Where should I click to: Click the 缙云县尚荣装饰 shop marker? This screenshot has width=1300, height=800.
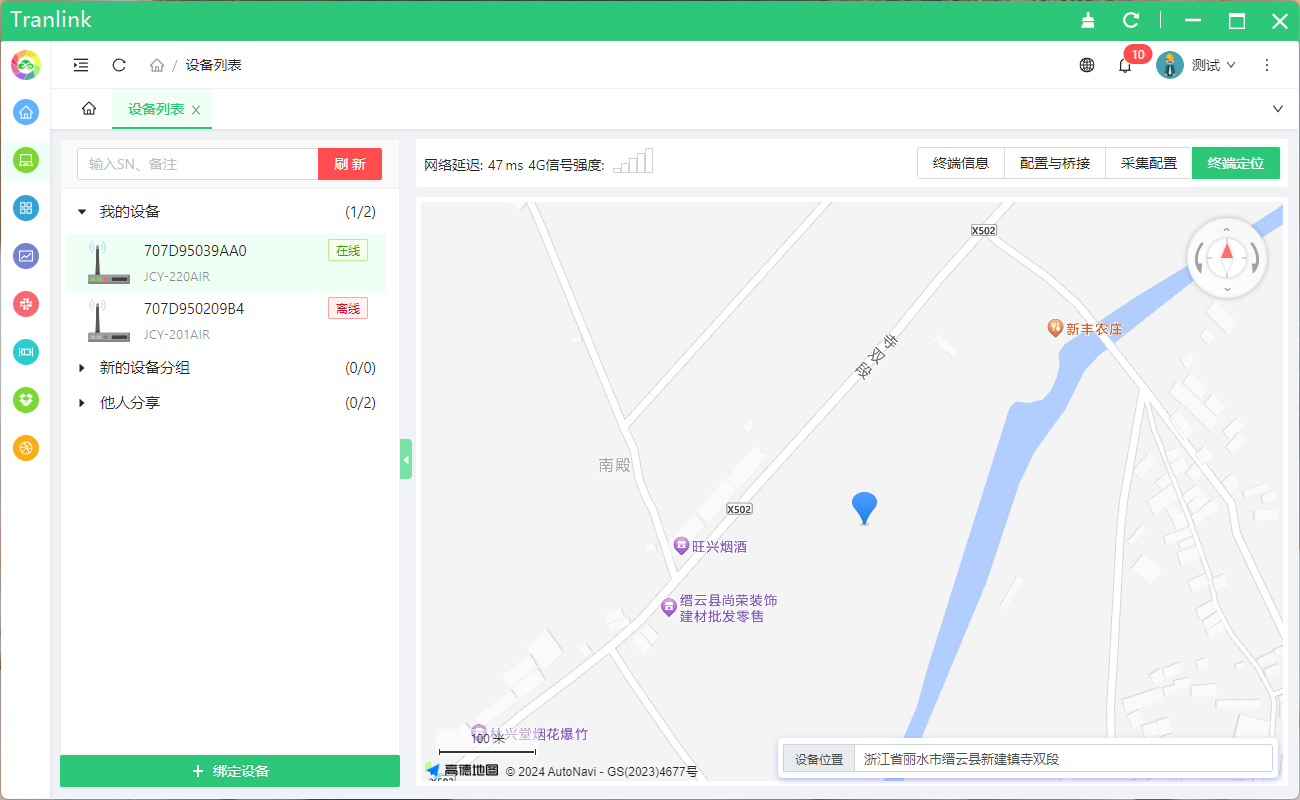(669, 607)
